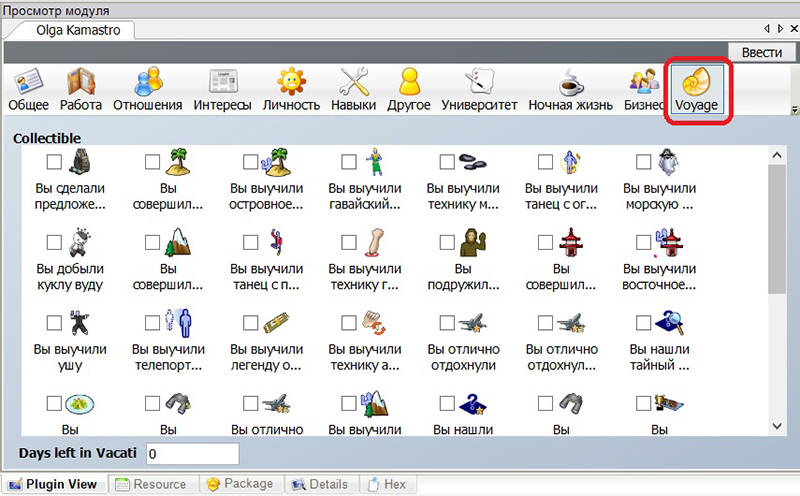Image resolution: width=800 pixels, height=496 pixels.
Task: Open the Ночная жизнь coffee cup icon
Action: 571,82
